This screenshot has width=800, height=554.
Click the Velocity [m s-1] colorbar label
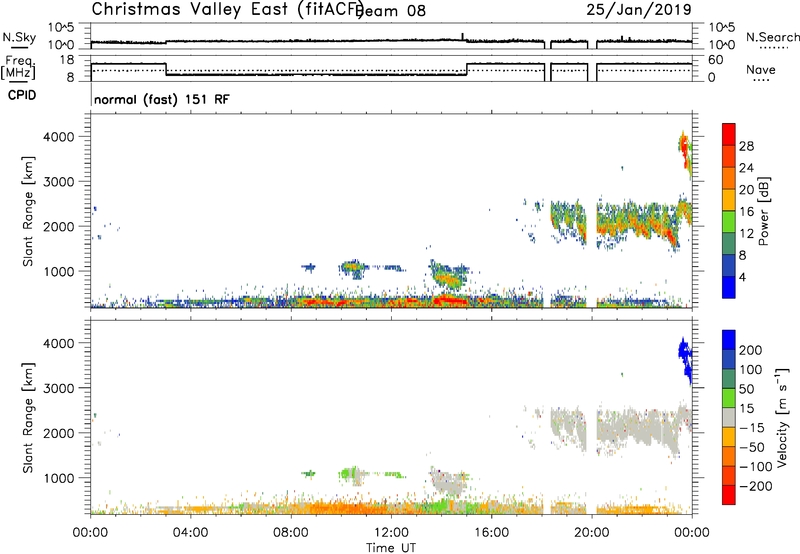[781, 417]
